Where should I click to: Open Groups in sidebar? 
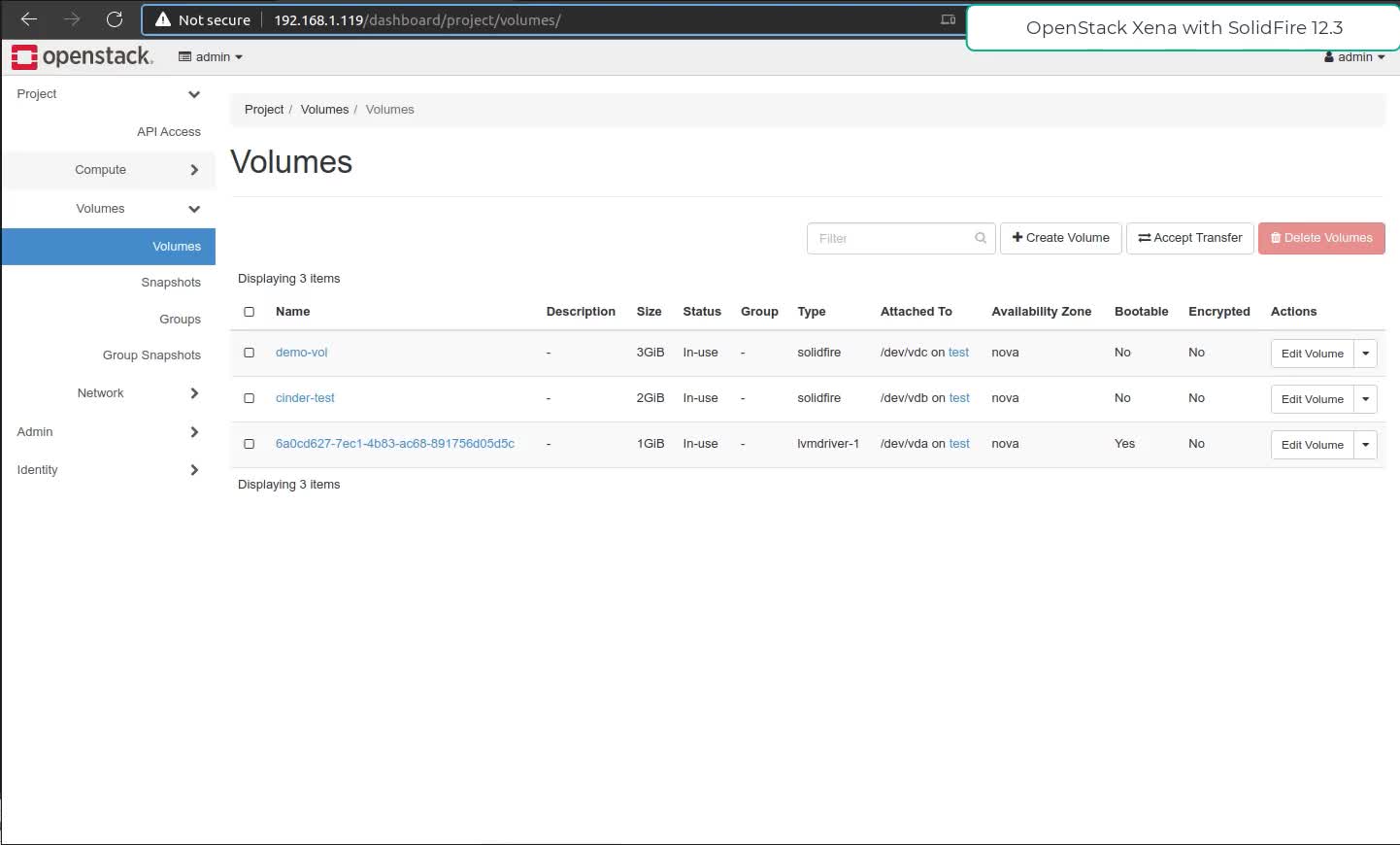pos(180,320)
